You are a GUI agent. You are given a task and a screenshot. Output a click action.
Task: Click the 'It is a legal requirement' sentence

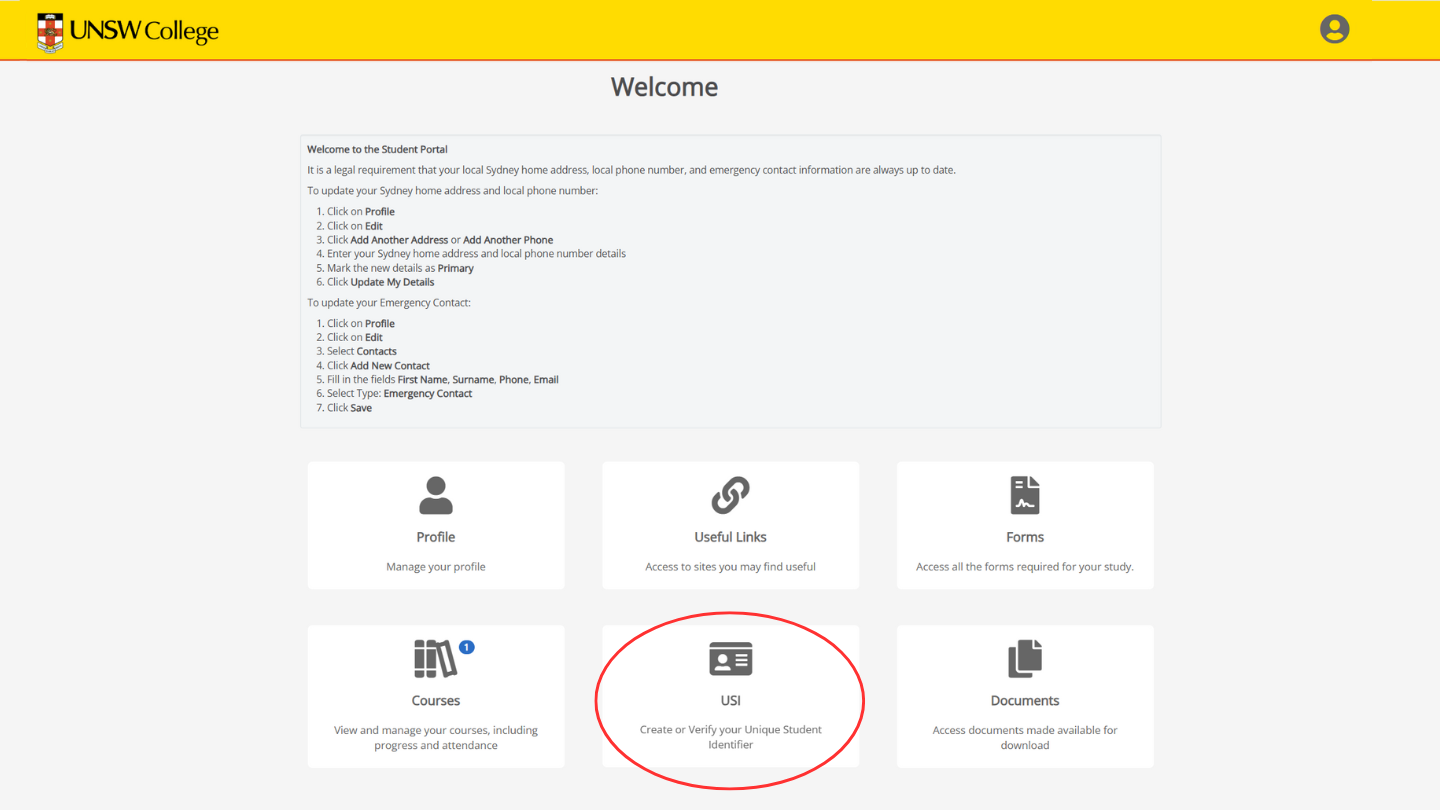pyautogui.click(x=631, y=170)
